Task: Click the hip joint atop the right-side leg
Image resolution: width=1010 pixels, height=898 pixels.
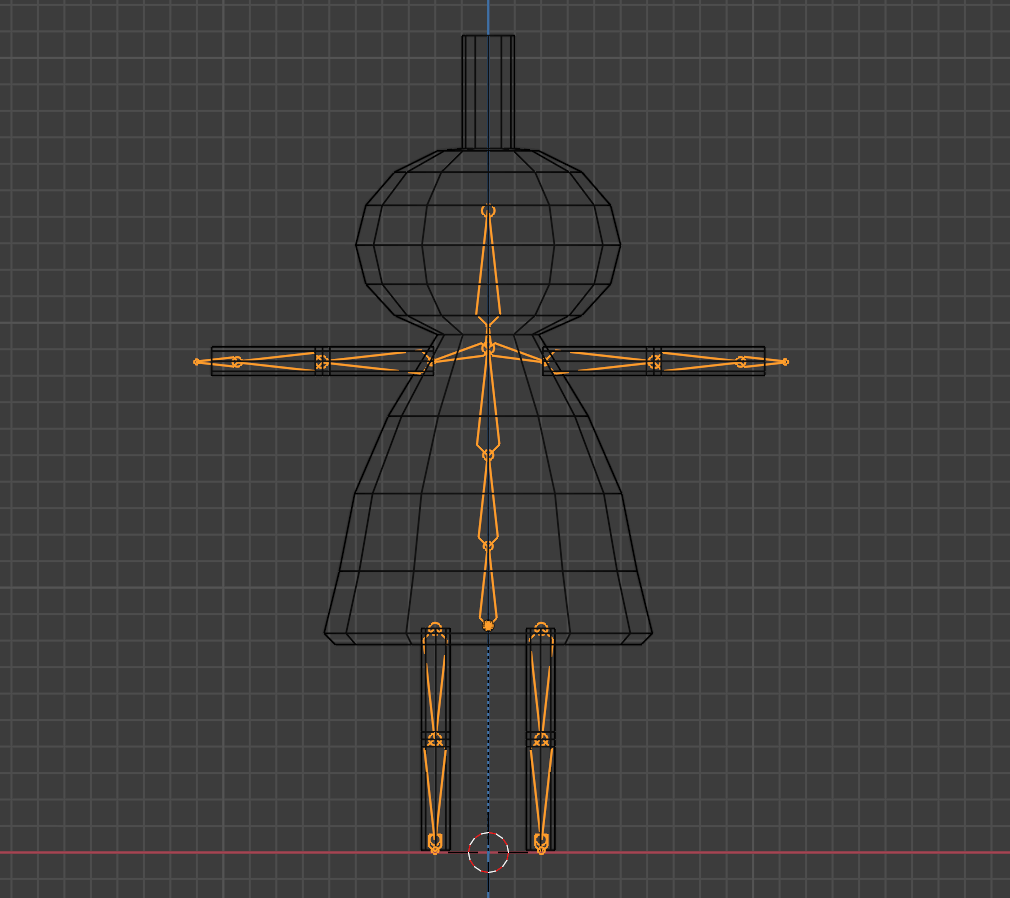Action: click(x=541, y=629)
